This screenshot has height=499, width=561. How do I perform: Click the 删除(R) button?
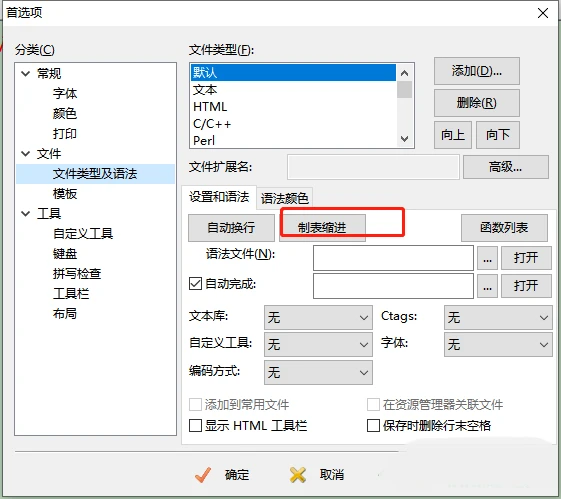477,103
